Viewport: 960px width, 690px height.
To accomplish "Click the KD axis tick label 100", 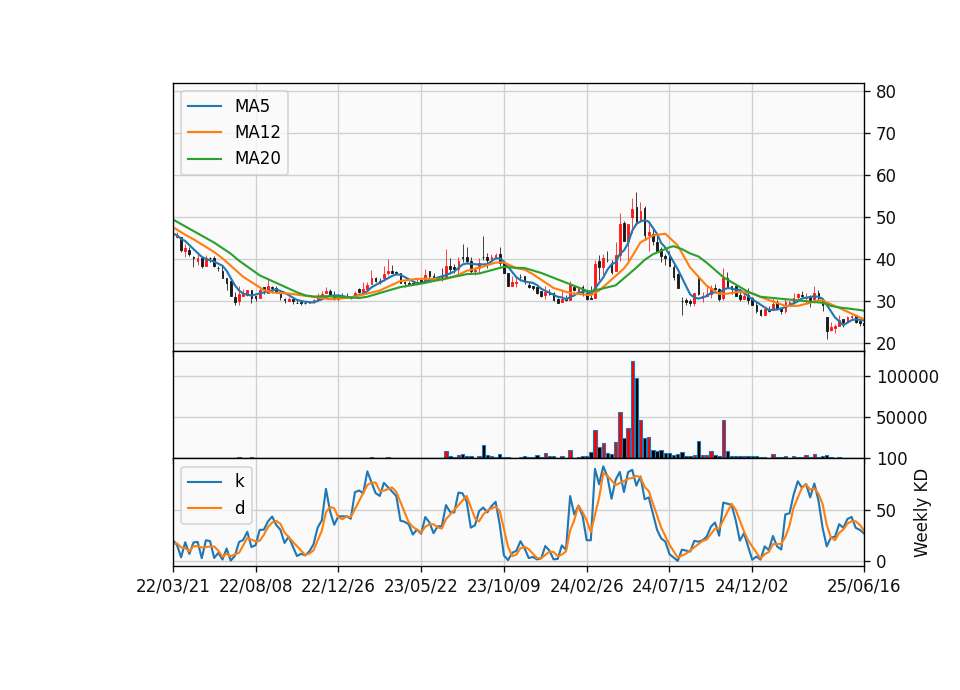I will 892,459.
